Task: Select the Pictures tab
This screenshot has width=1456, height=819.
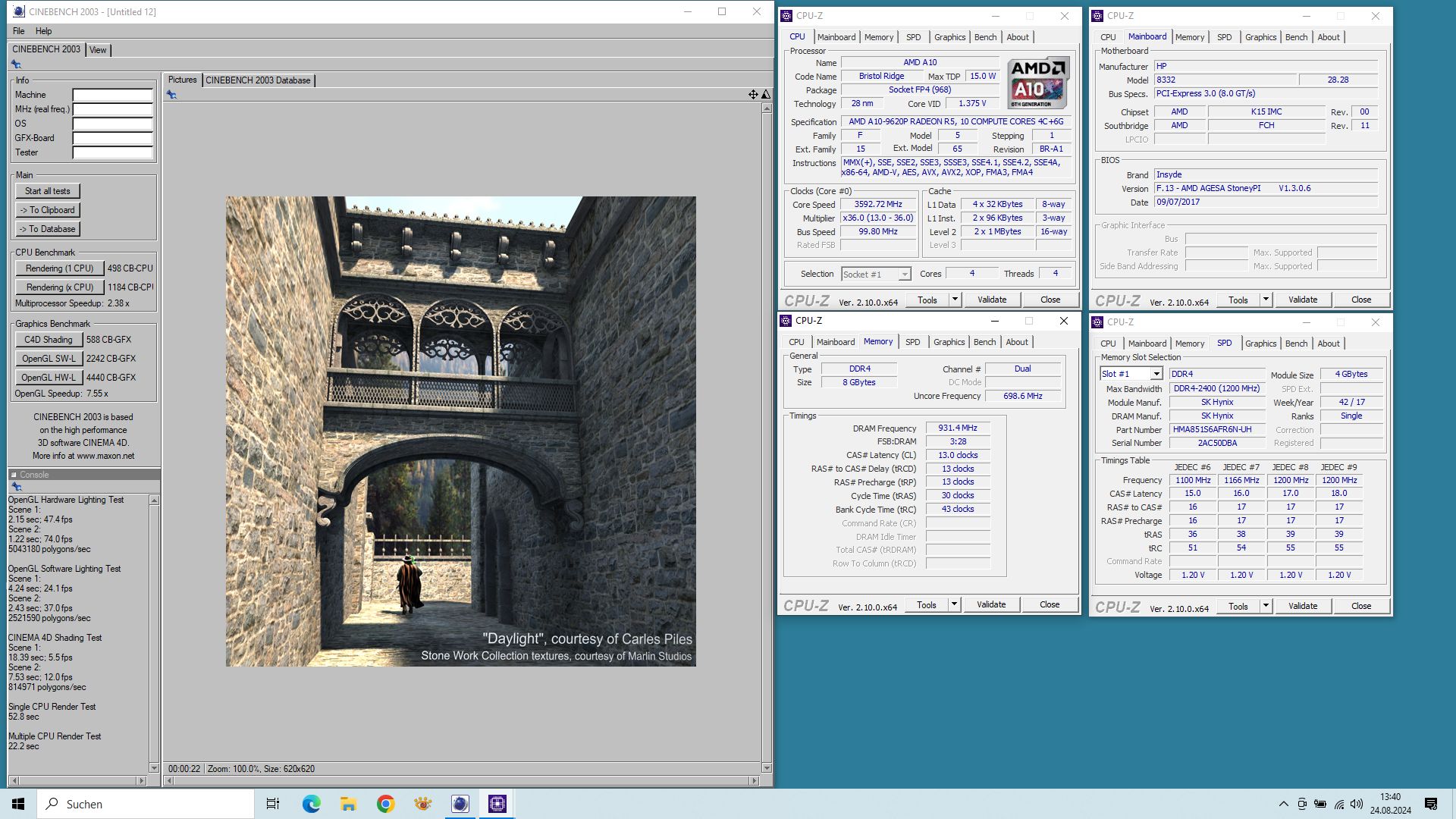Action: click(x=182, y=80)
